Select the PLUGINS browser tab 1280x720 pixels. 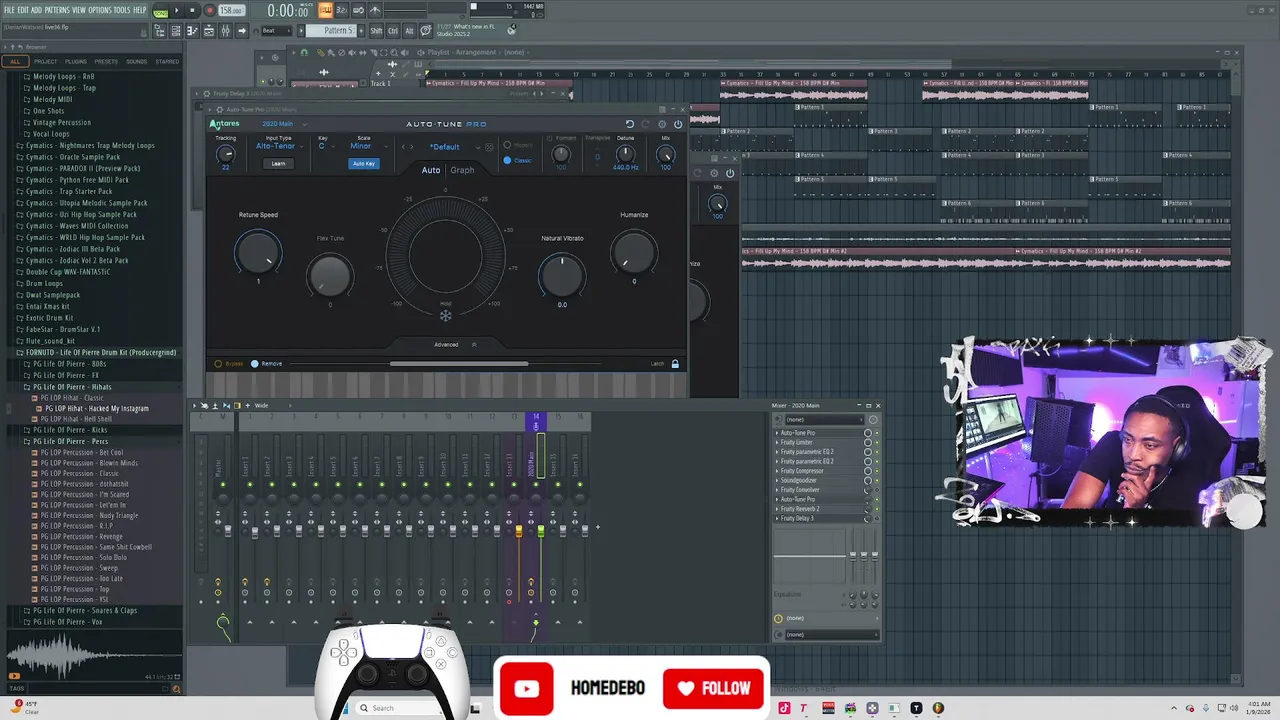click(x=76, y=61)
